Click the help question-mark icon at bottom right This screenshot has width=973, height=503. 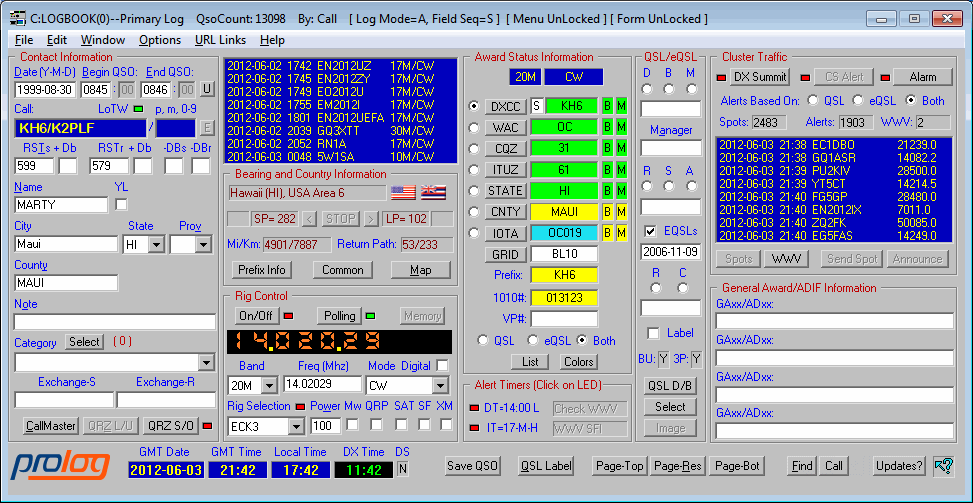click(942, 465)
